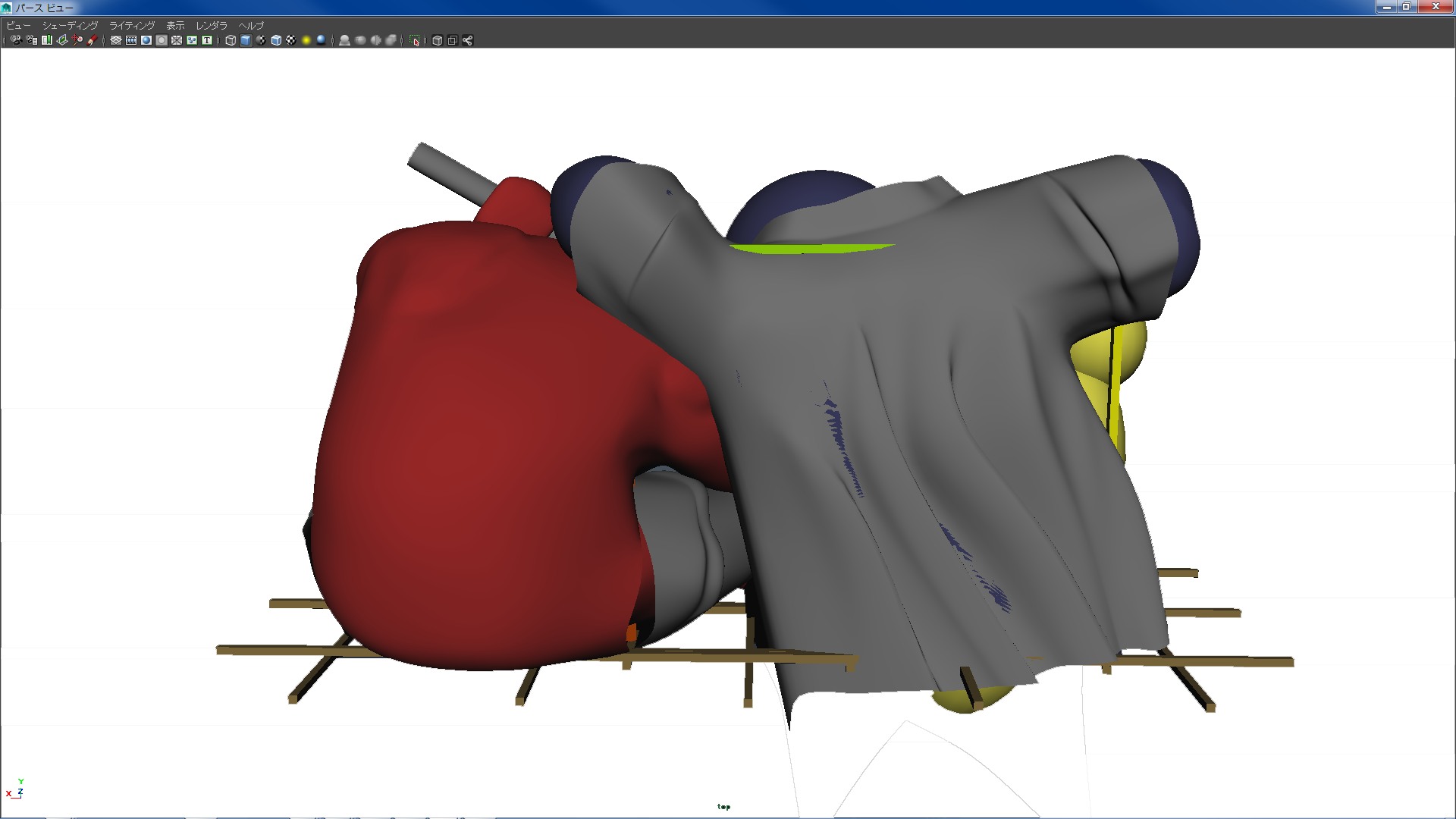1456x819 pixels.
Task: Toggle the Film Gate display
Action: [x=131, y=40]
